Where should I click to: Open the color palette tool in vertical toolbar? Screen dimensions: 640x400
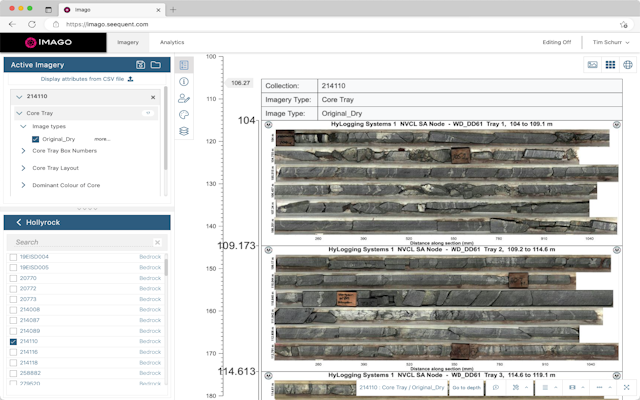tap(184, 115)
